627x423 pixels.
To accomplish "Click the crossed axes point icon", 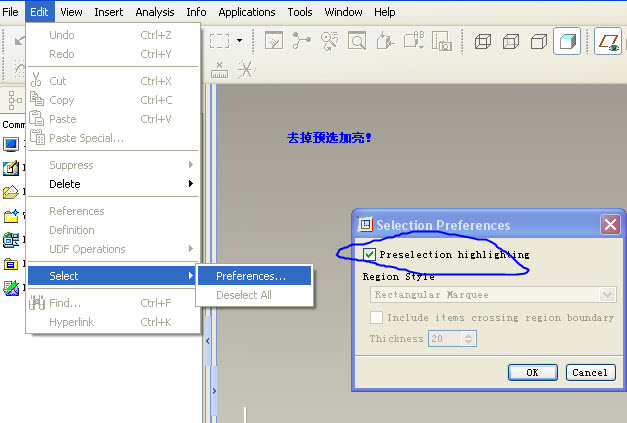I will [x=246, y=70].
